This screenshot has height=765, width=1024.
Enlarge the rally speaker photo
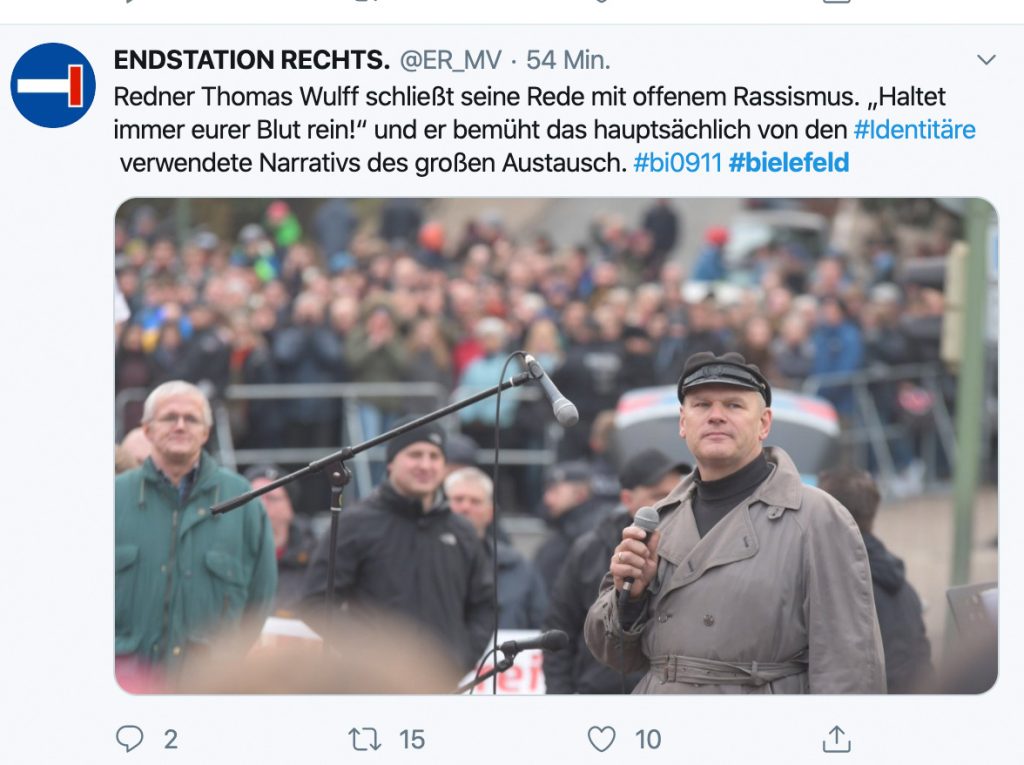click(556, 446)
